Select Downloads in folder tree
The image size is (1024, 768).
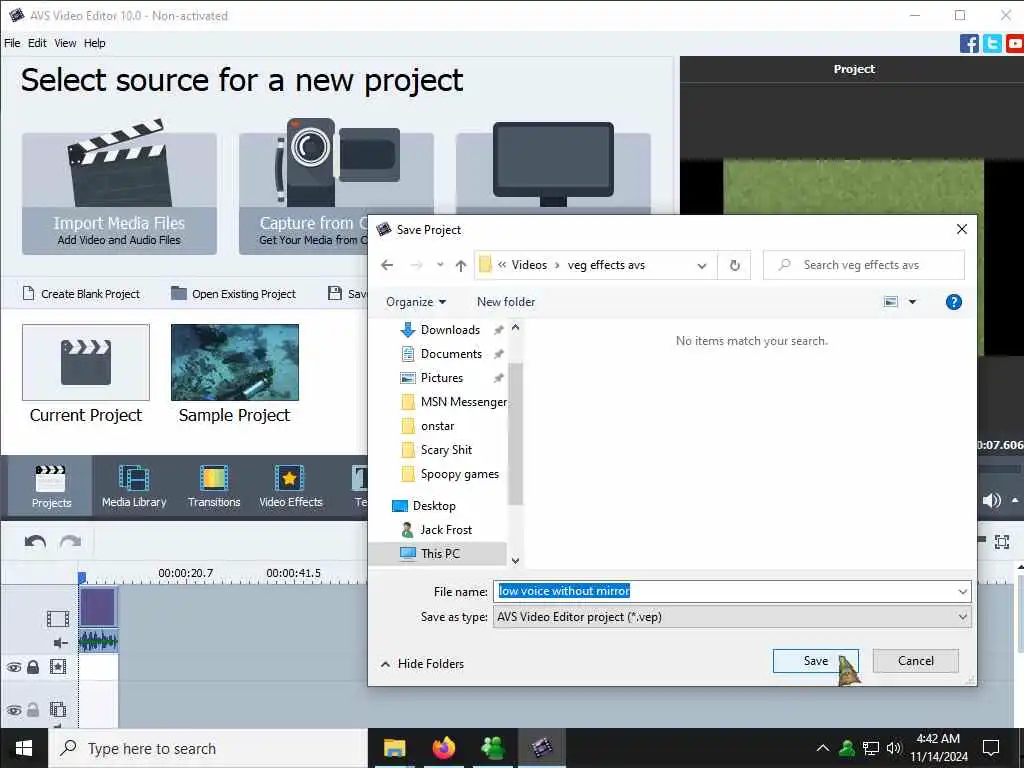pyautogui.click(x=450, y=330)
